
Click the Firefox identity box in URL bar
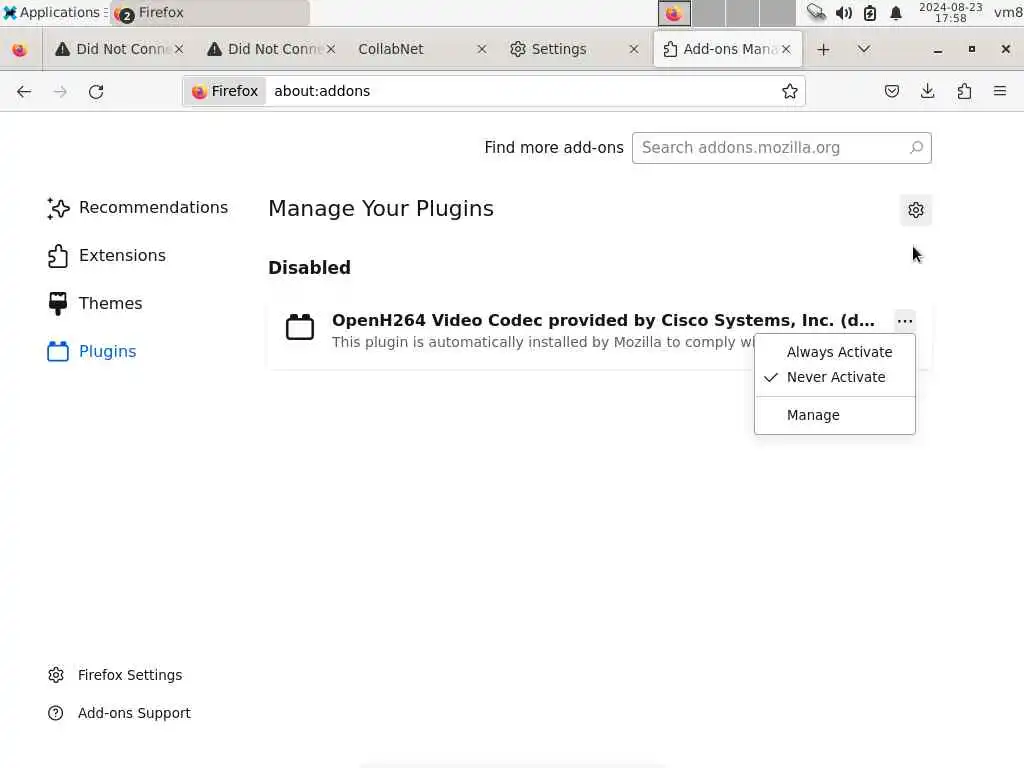225,91
